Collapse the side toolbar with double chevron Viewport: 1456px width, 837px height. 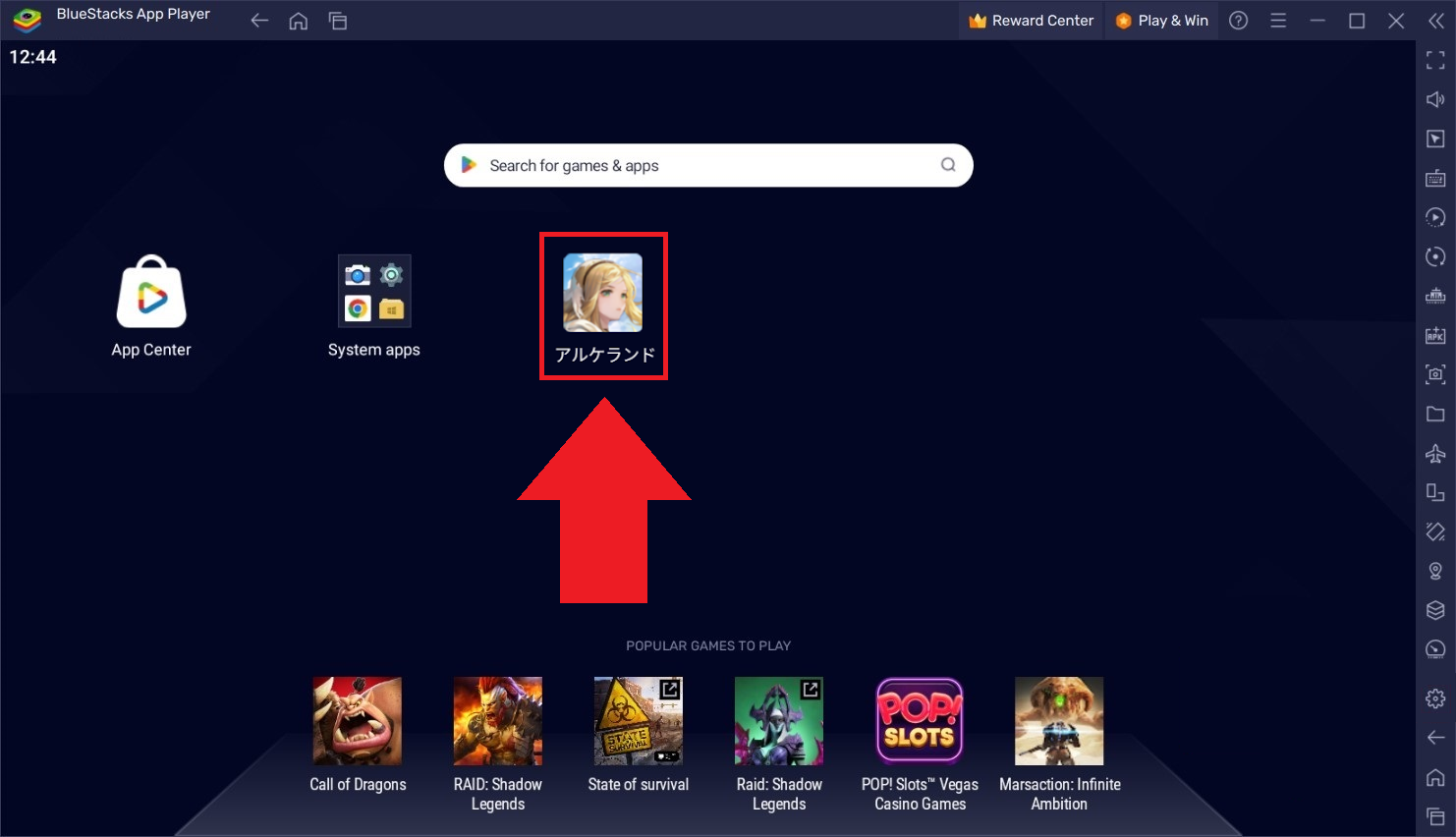point(1435,21)
